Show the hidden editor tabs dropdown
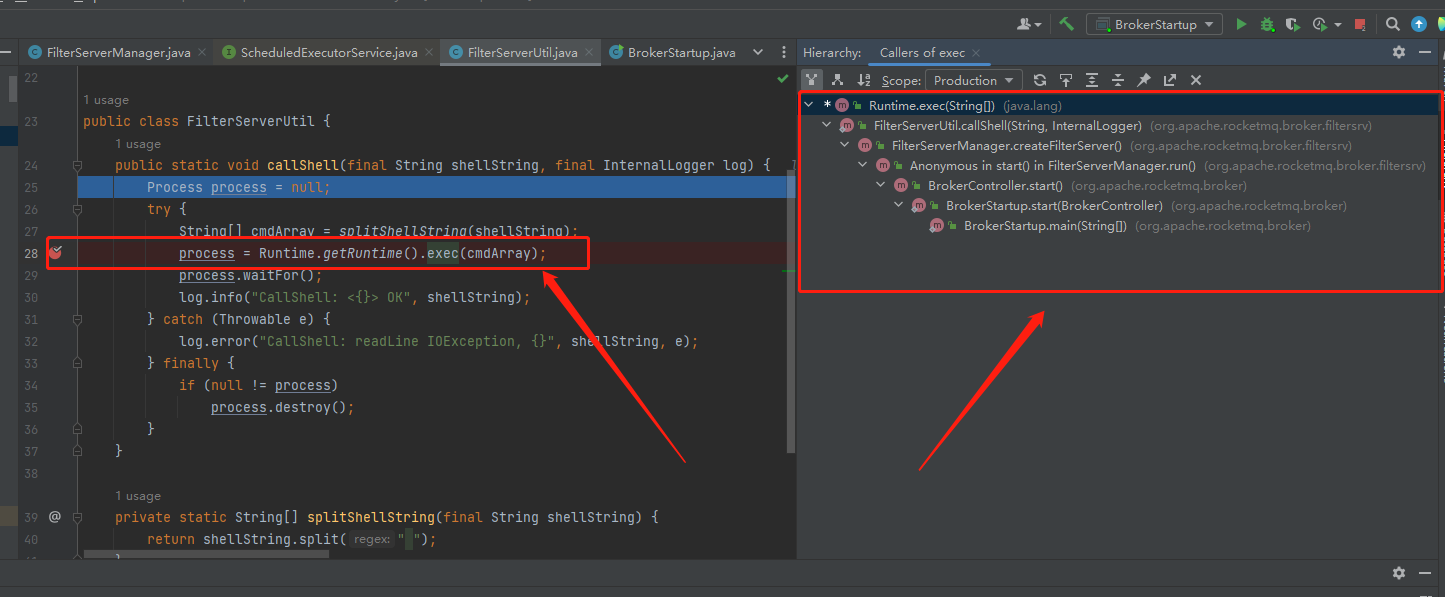The width and height of the screenshot is (1445, 597). click(757, 52)
